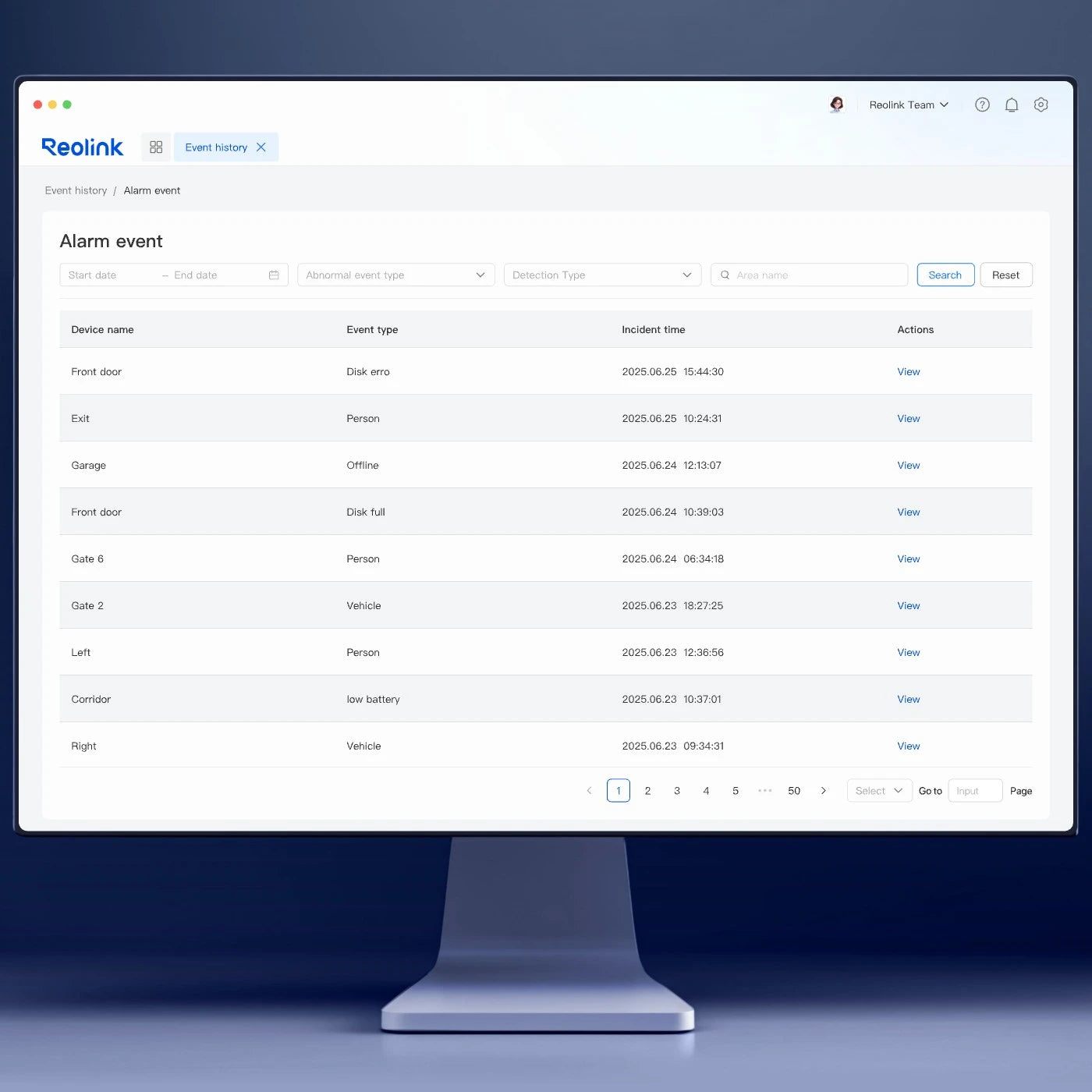
Task: Click the user avatar icon
Action: (x=837, y=105)
